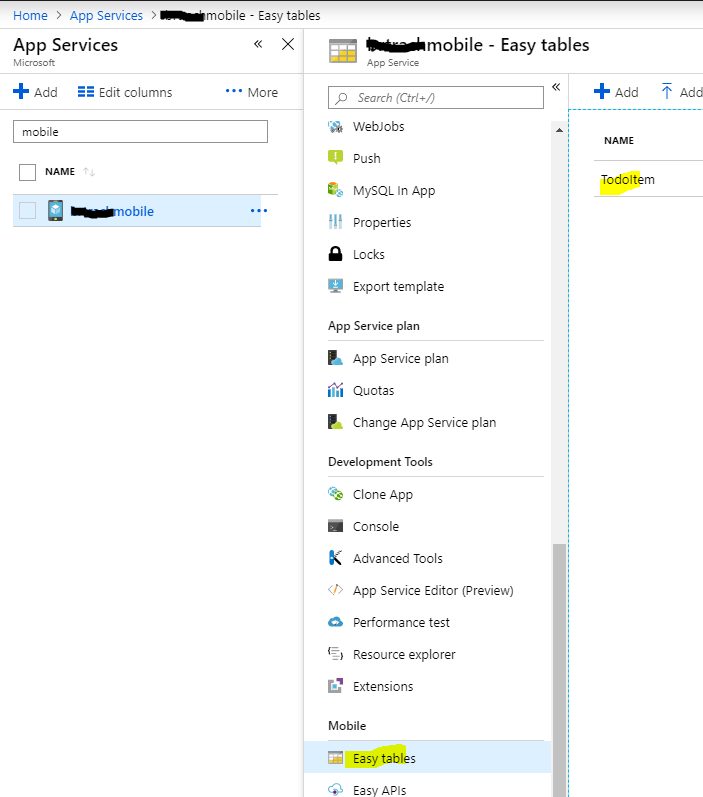Click the scrollbar up arrow
The height and width of the screenshot is (797, 703).
pyautogui.click(x=559, y=130)
